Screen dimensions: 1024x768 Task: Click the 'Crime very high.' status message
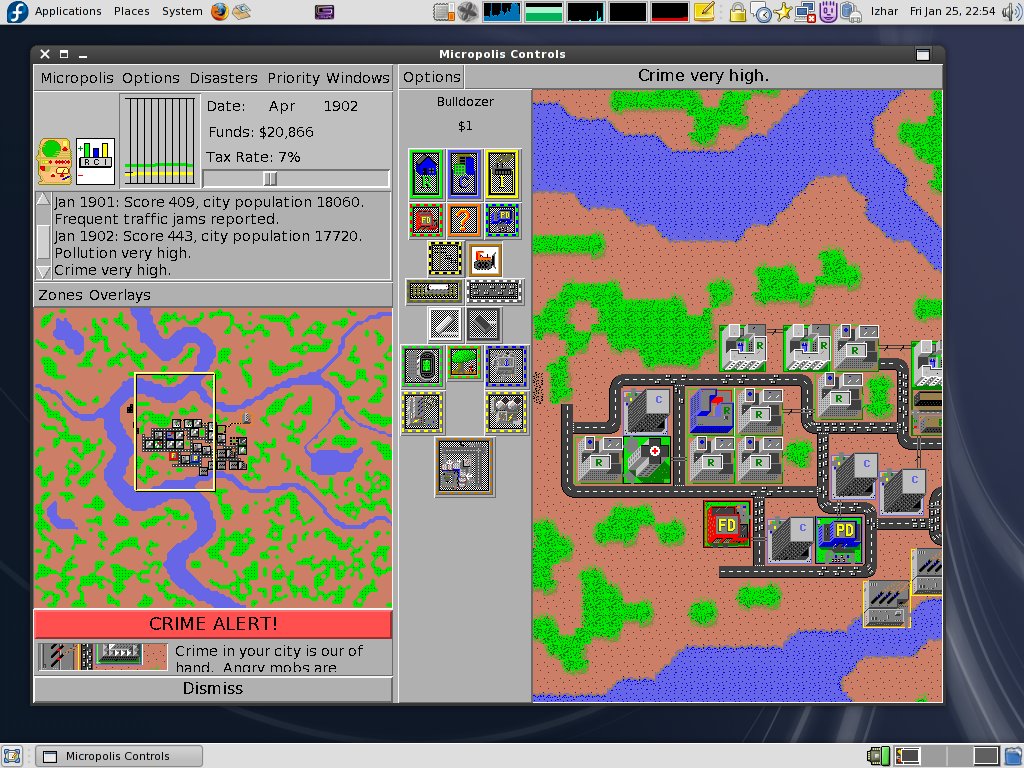coord(703,76)
